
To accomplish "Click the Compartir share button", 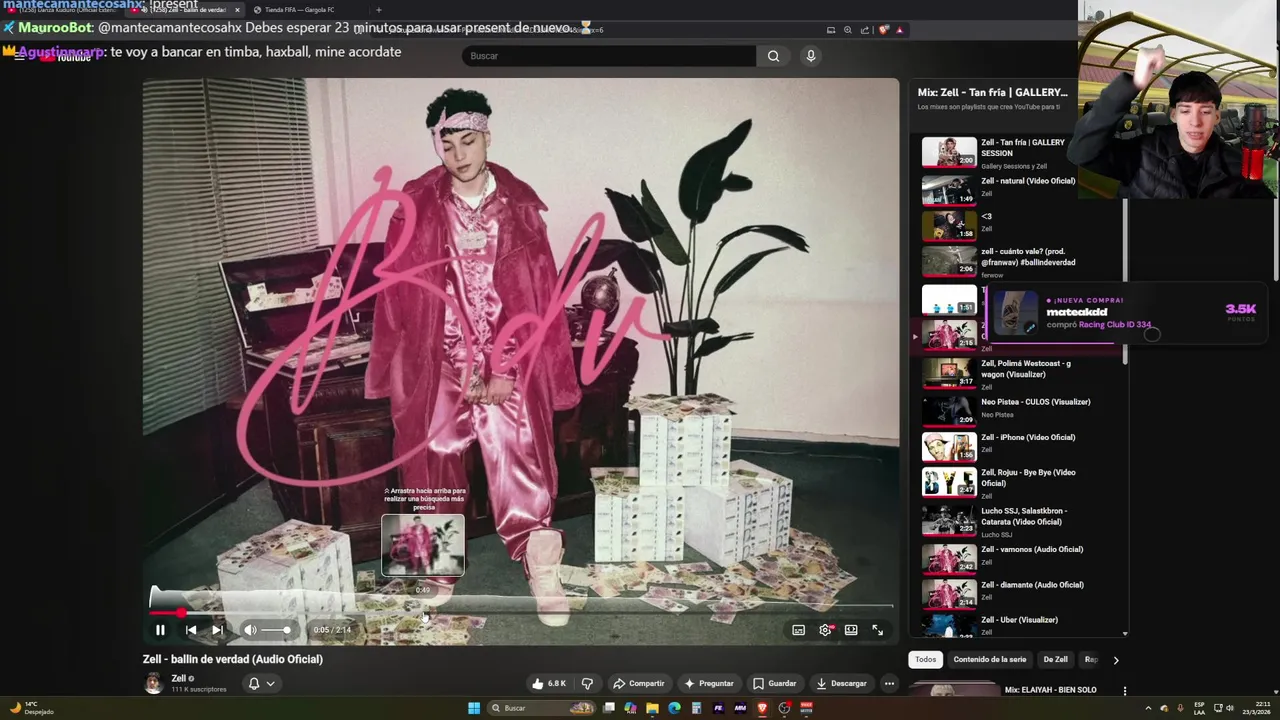I will pos(638,683).
